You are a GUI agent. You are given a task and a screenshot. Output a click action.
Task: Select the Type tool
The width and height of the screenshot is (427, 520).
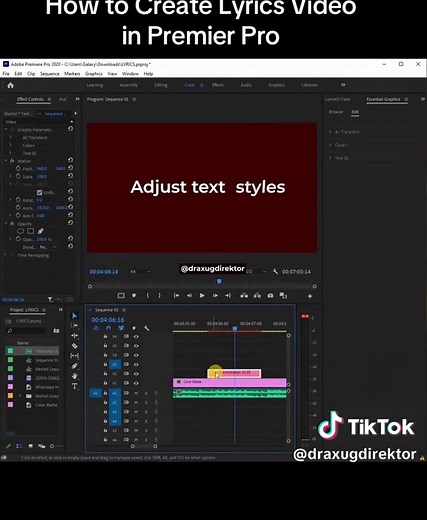tap(74, 386)
